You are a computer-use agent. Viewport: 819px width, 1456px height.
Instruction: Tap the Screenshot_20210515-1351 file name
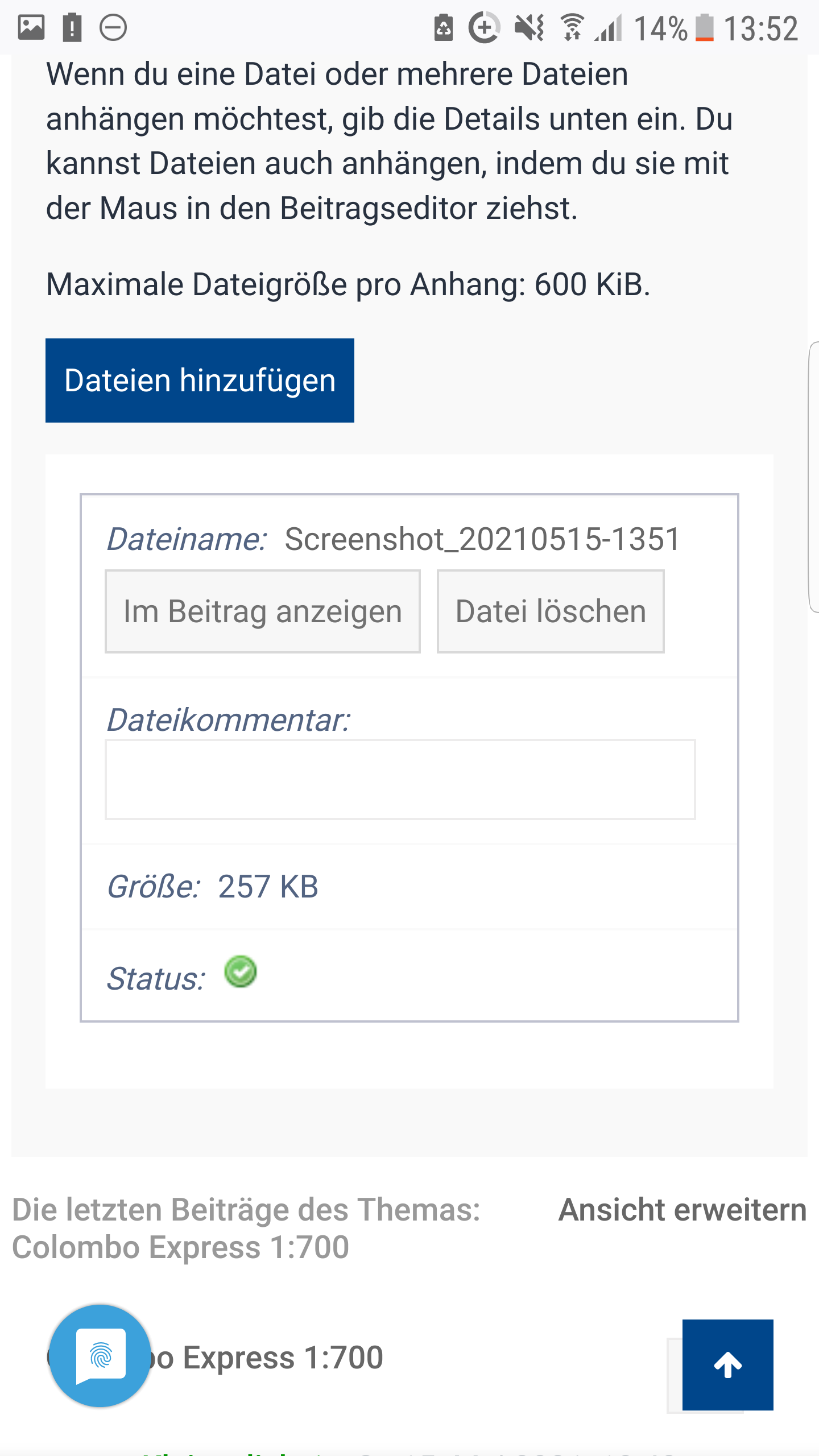(x=482, y=539)
